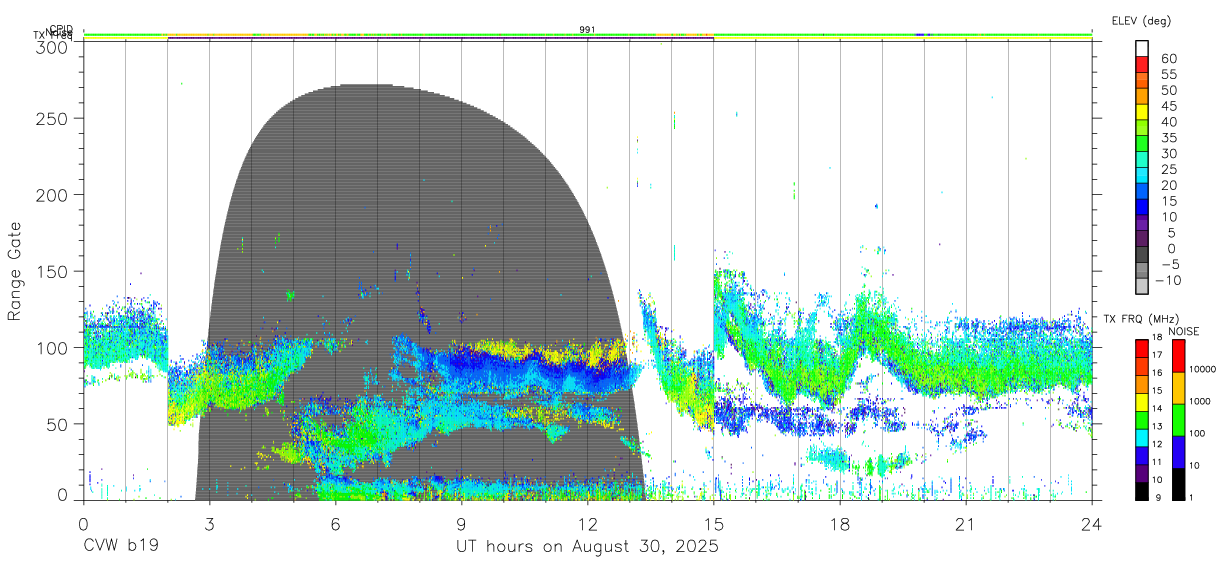Click TX FRQ label '16'
Screen dimensions: 1228x567
(1159, 373)
